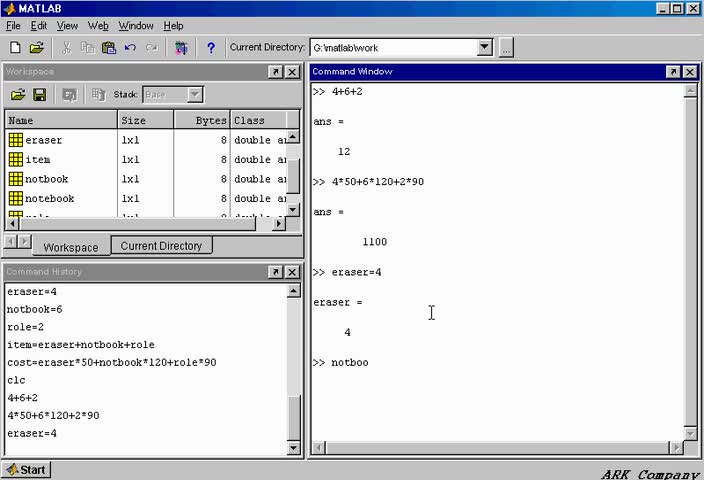The height and width of the screenshot is (480, 704).
Task: Click the Workspace horizontal scroll right arrow
Action: click(x=279, y=223)
